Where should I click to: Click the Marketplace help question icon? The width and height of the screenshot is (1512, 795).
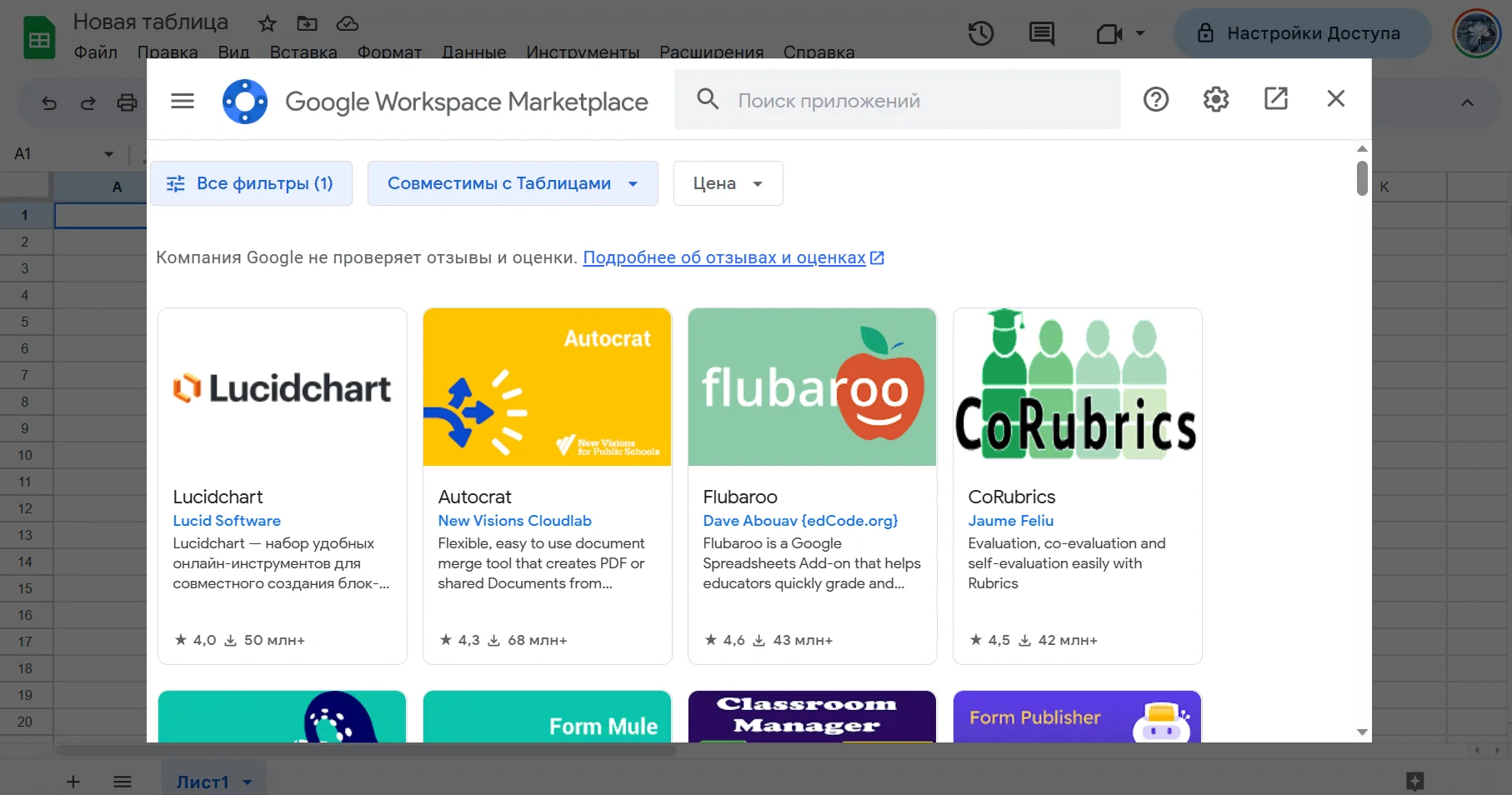pos(1155,100)
